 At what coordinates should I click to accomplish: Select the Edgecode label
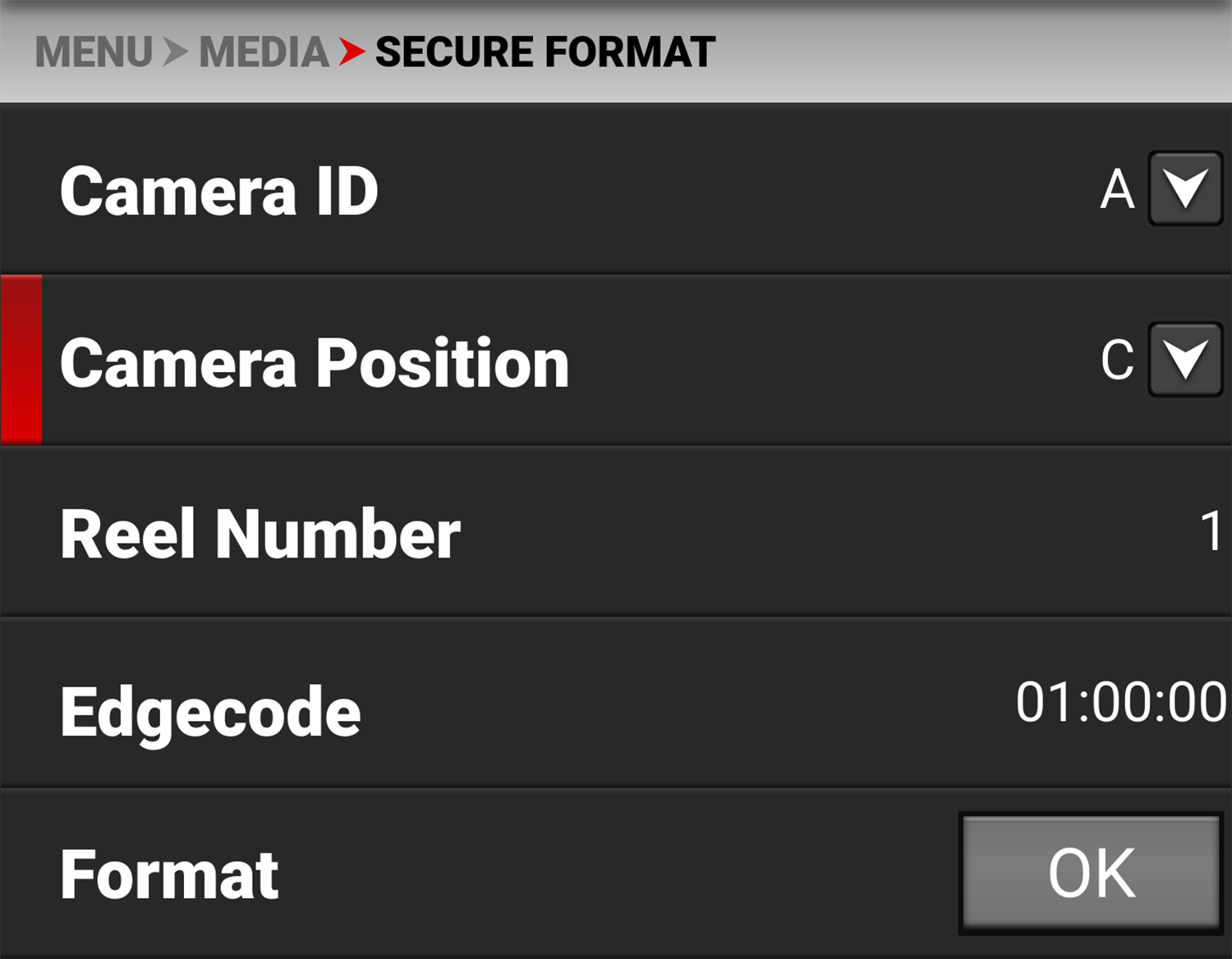210,712
